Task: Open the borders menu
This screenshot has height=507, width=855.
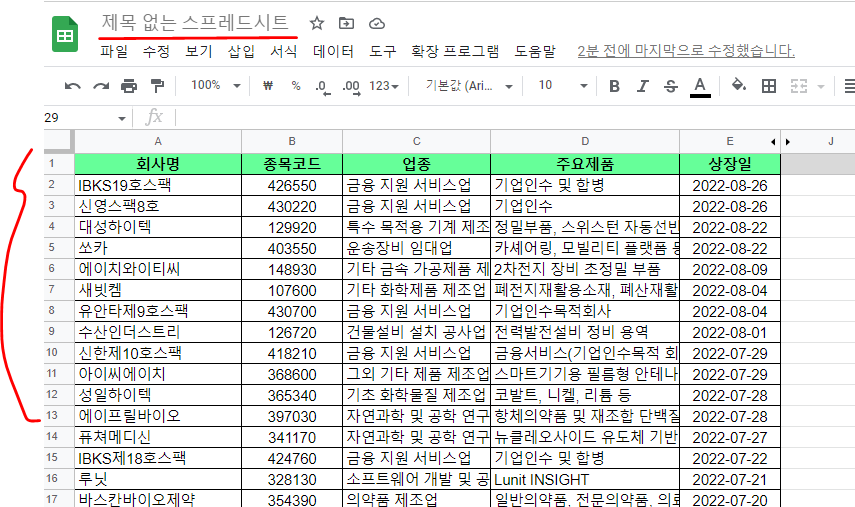Action: pos(769,86)
